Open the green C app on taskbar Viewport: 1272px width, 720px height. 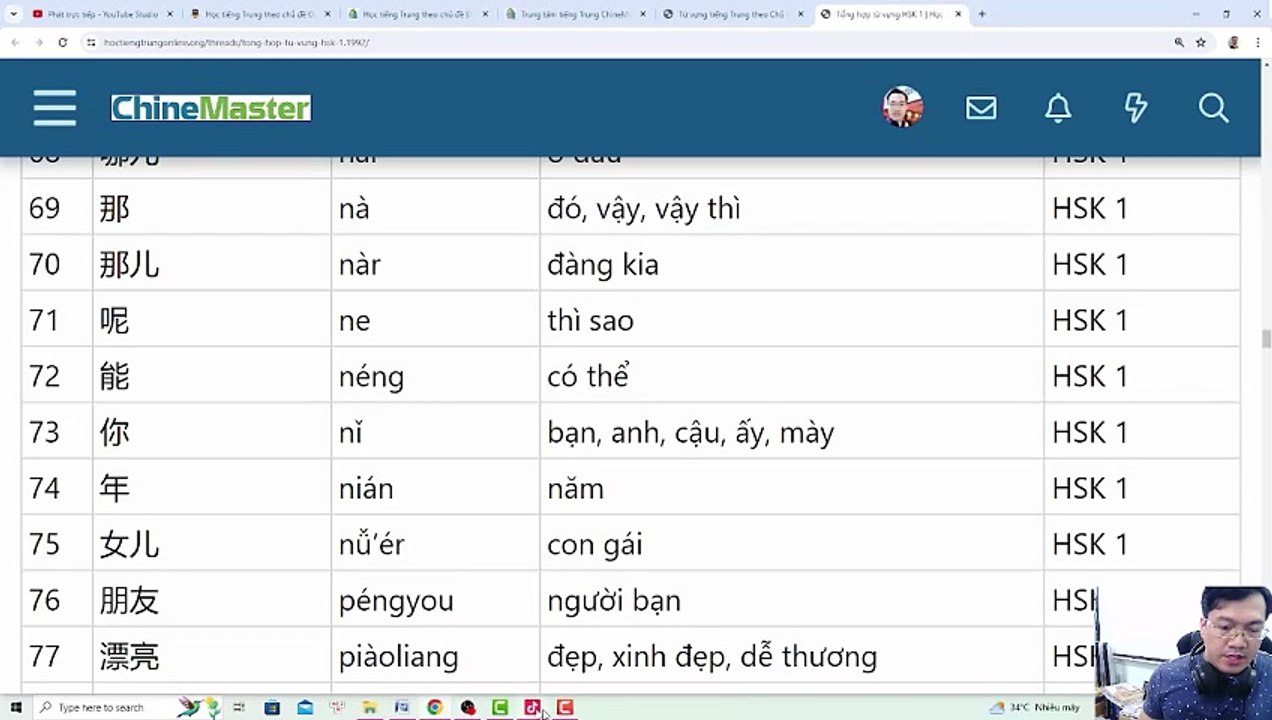500,707
